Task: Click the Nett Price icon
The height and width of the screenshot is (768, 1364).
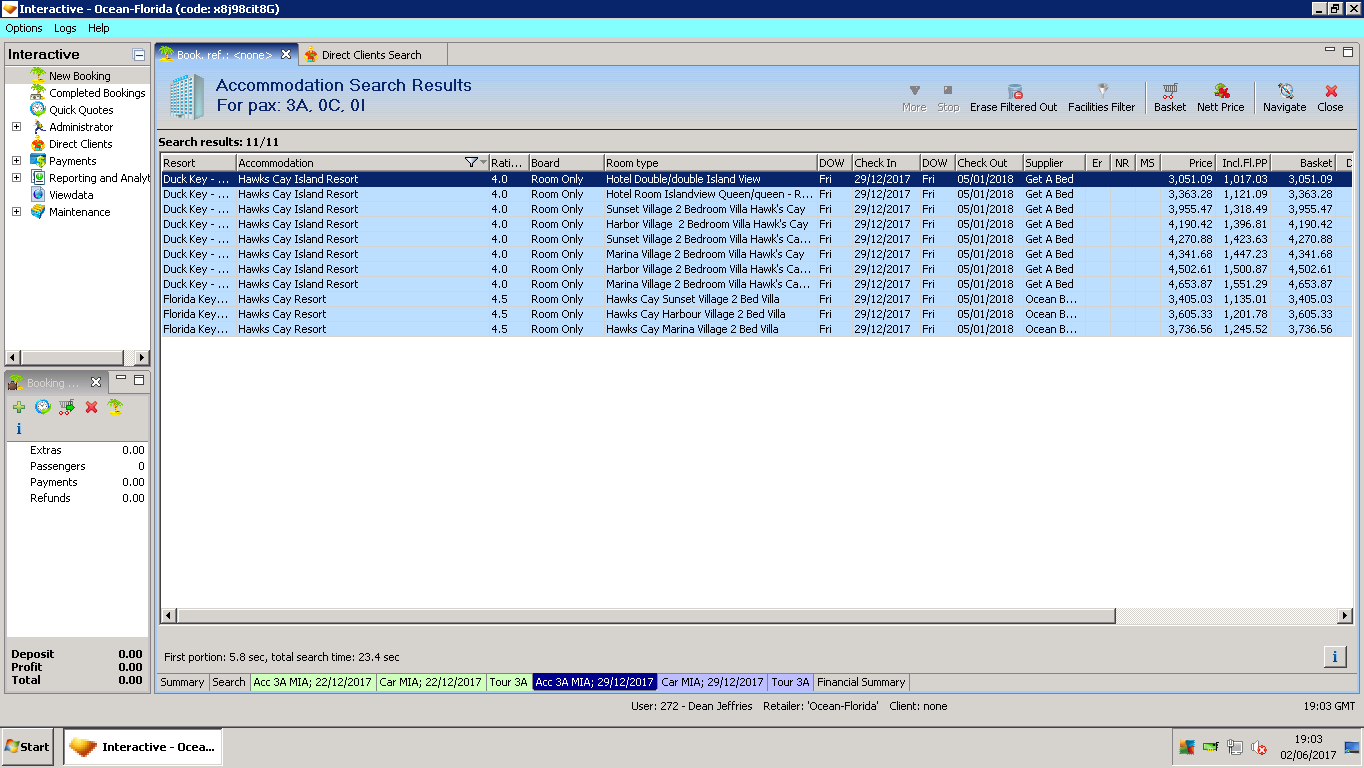Action: pyautogui.click(x=1220, y=92)
